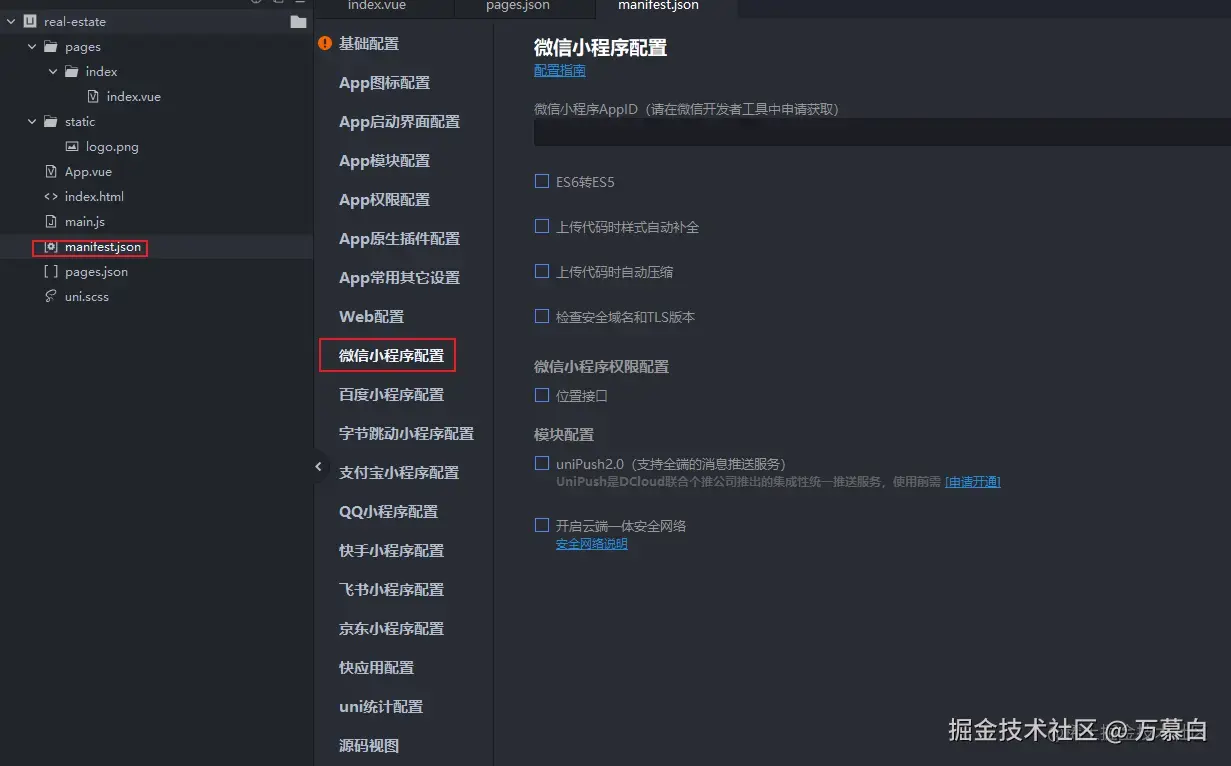Viewport: 1231px width, 766px height.
Task: Click the pages folder icon
Action: pos(51,46)
